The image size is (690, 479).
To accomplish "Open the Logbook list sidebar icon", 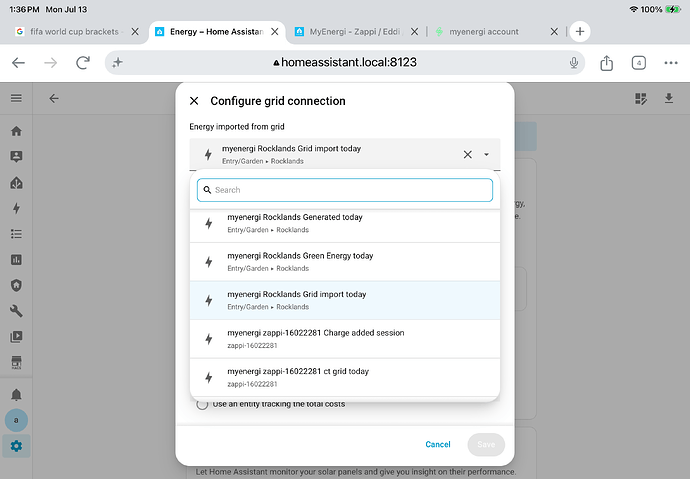I will click(x=16, y=234).
